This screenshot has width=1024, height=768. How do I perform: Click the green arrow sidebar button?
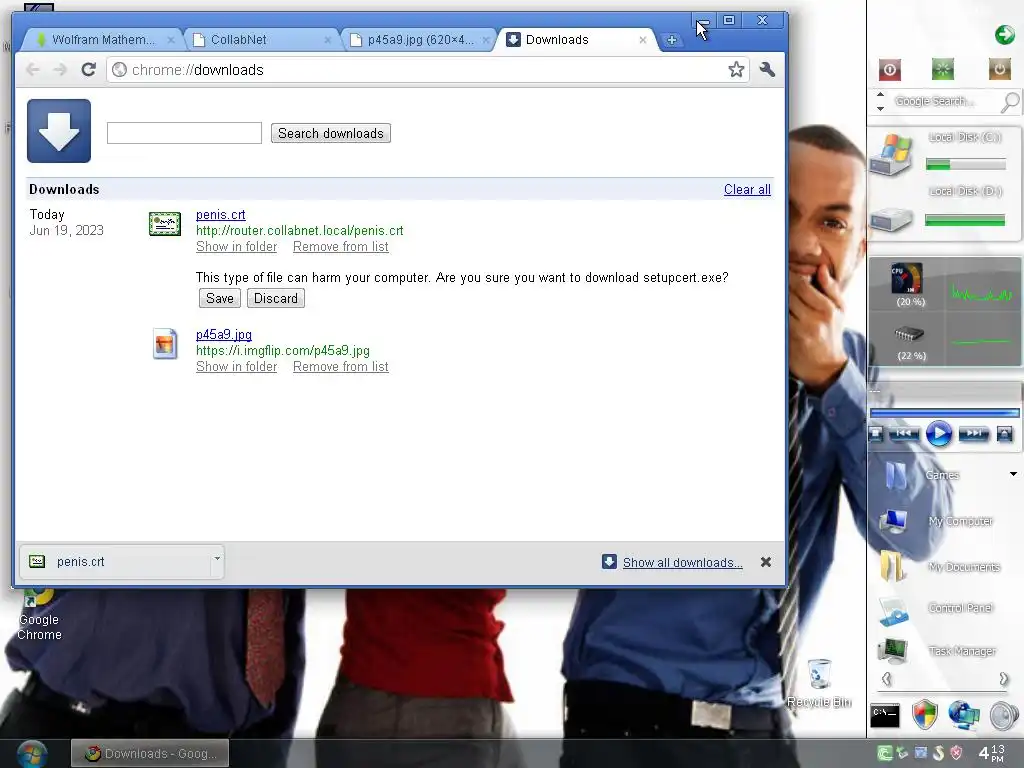tap(1004, 34)
